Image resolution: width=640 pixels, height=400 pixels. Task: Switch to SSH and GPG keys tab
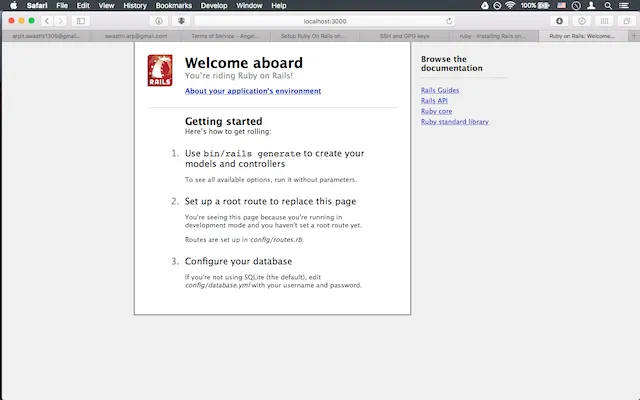(x=404, y=36)
